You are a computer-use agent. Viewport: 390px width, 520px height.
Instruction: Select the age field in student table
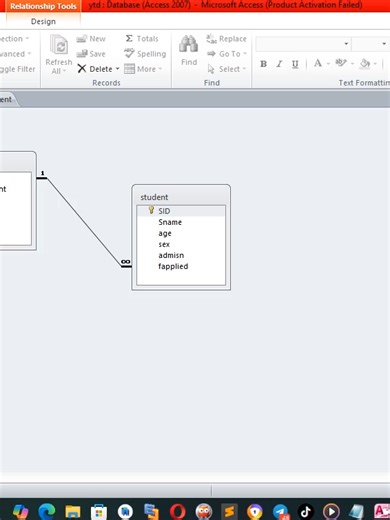coord(181,233)
